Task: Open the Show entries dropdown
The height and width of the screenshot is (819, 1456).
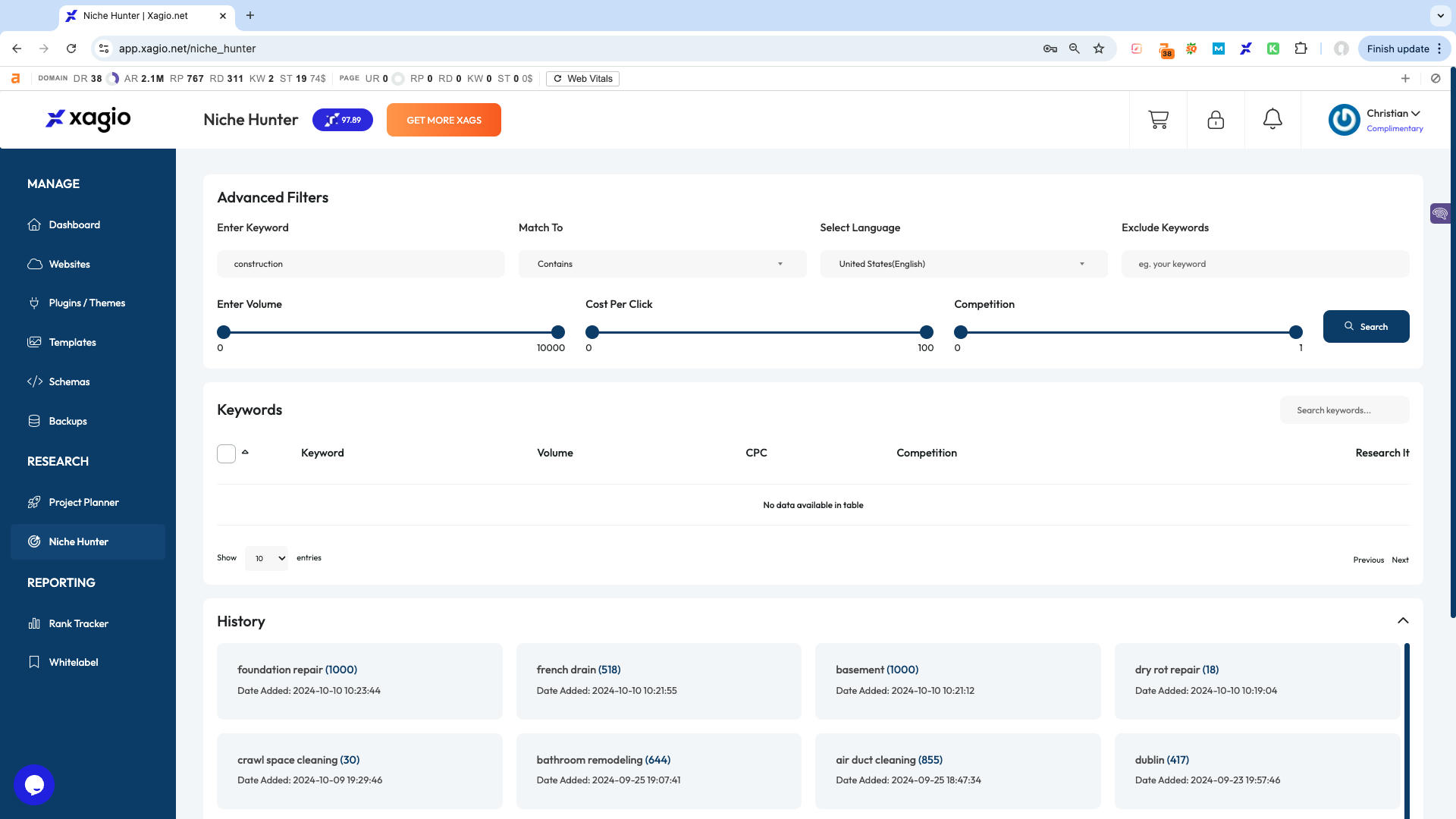Action: click(x=266, y=558)
